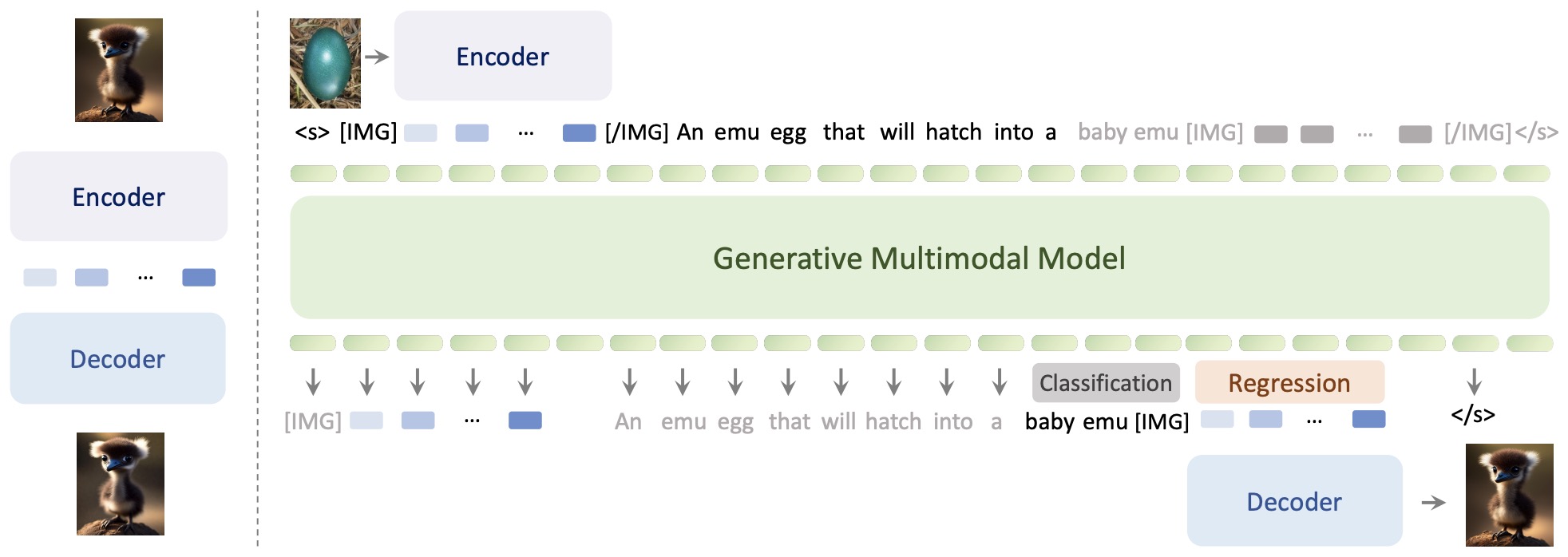Click the Encoder box in the left panel

(118, 196)
